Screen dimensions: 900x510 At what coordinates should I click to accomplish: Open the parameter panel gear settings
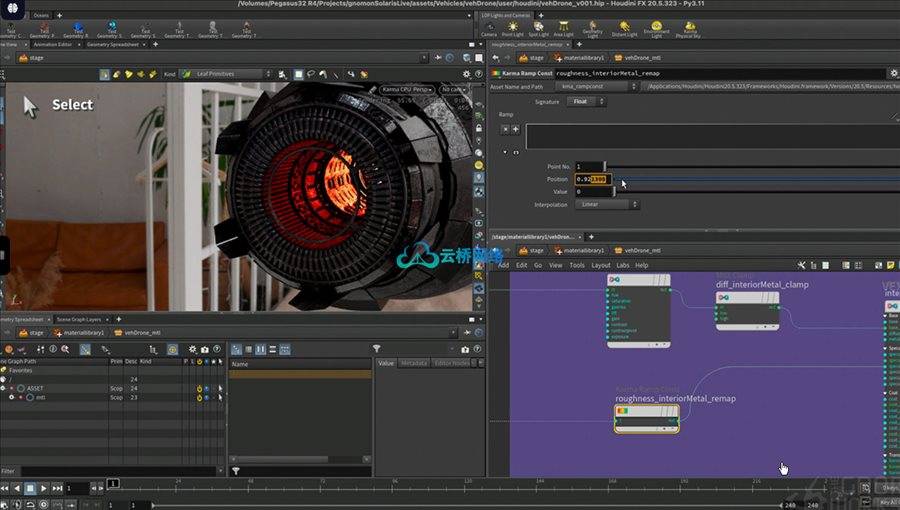[x=892, y=73]
